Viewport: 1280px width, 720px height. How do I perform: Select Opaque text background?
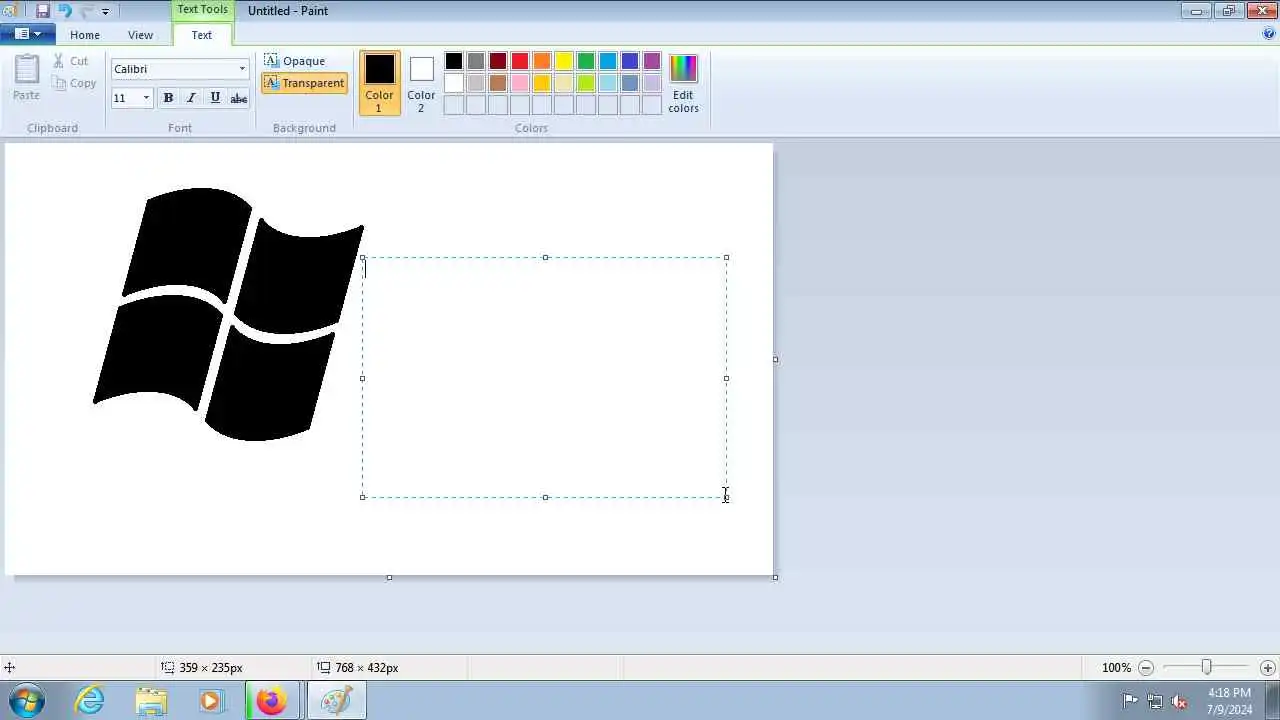(295, 61)
